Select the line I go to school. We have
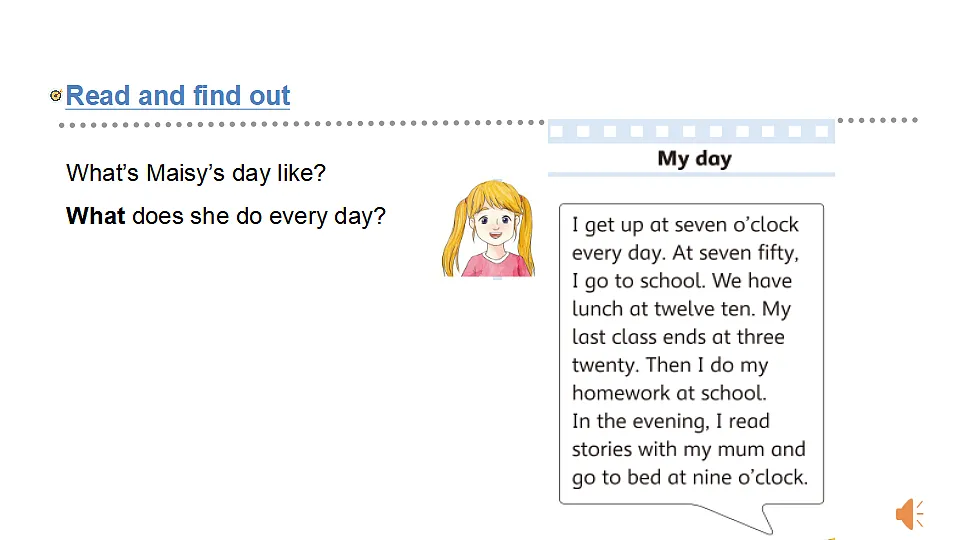Screen dimensions: 960x540 pos(682,282)
